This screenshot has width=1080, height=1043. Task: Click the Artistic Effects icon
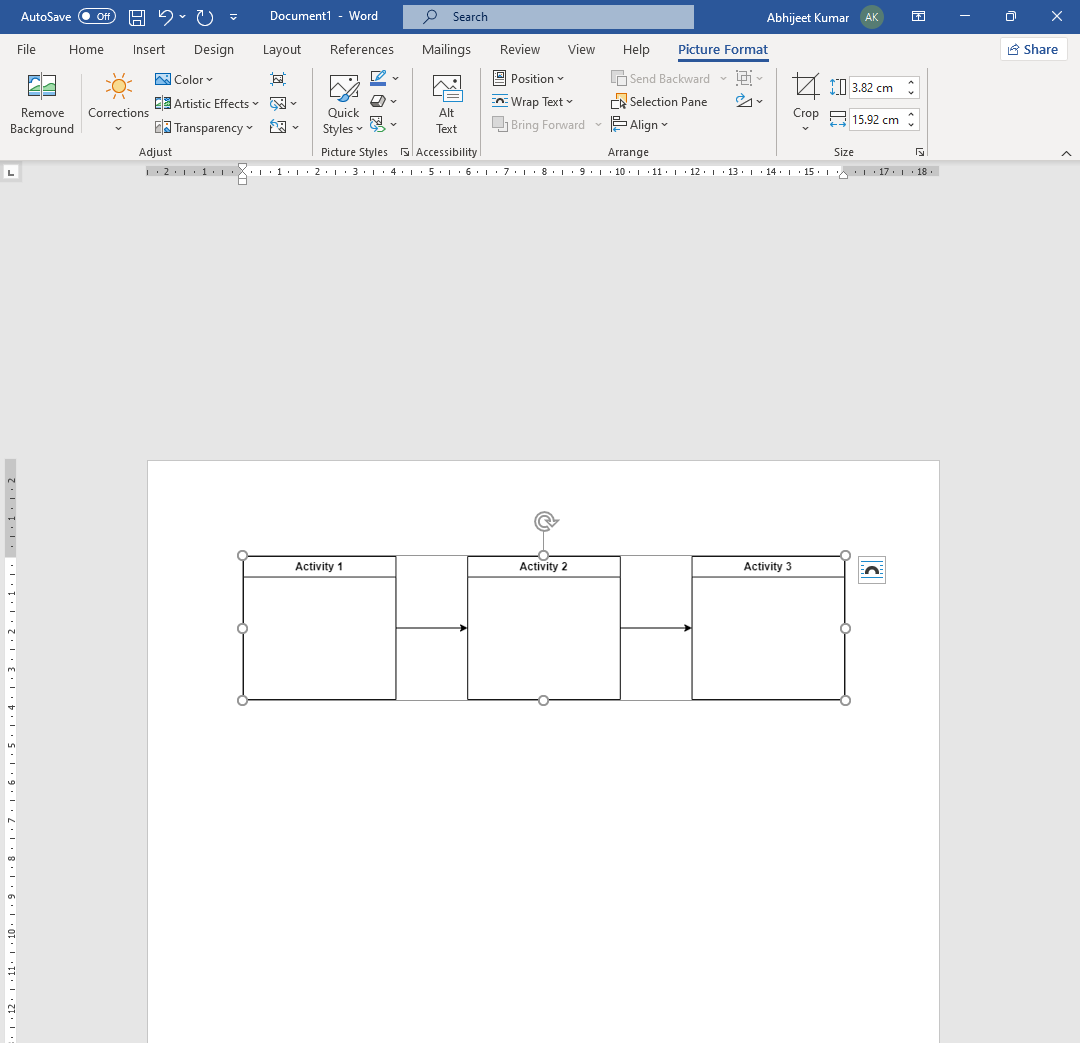coord(162,103)
